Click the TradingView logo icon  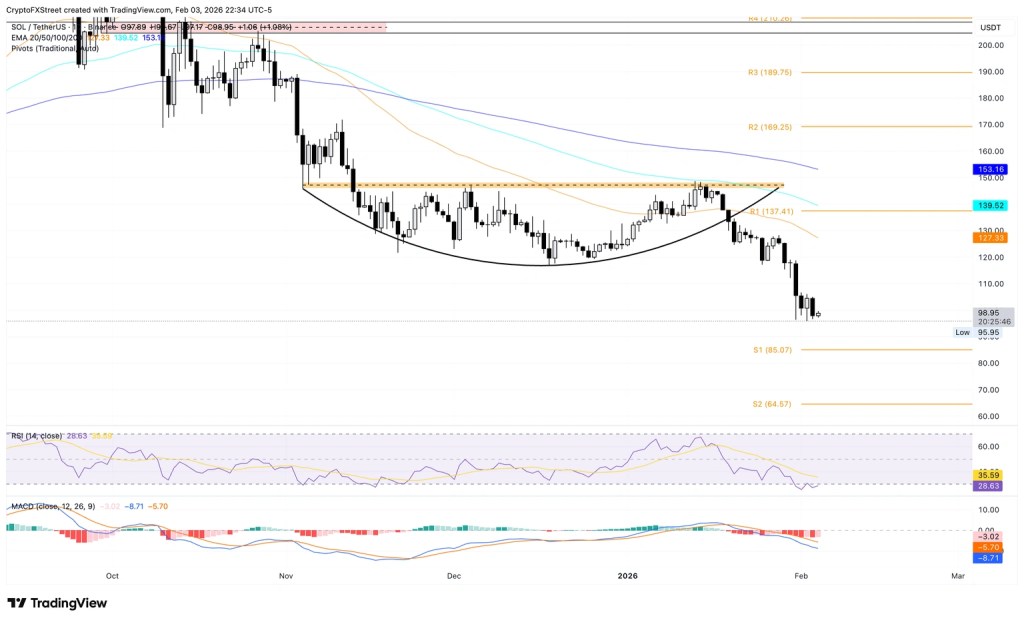point(17,603)
